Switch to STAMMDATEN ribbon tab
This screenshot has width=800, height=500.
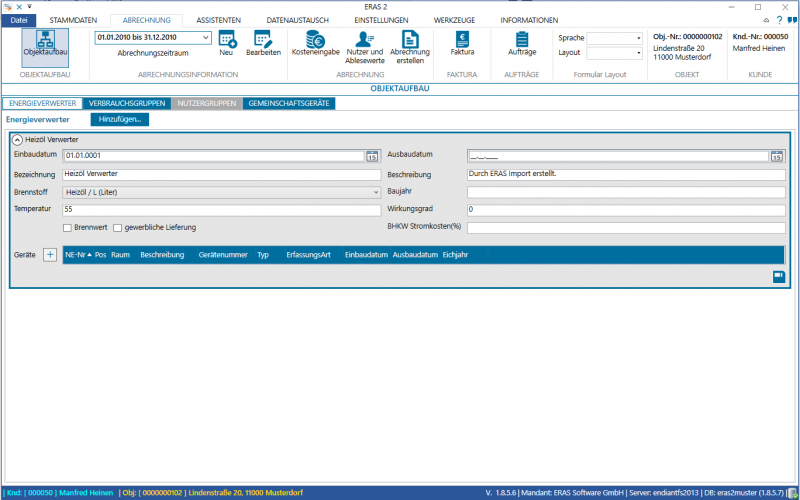pos(73,20)
